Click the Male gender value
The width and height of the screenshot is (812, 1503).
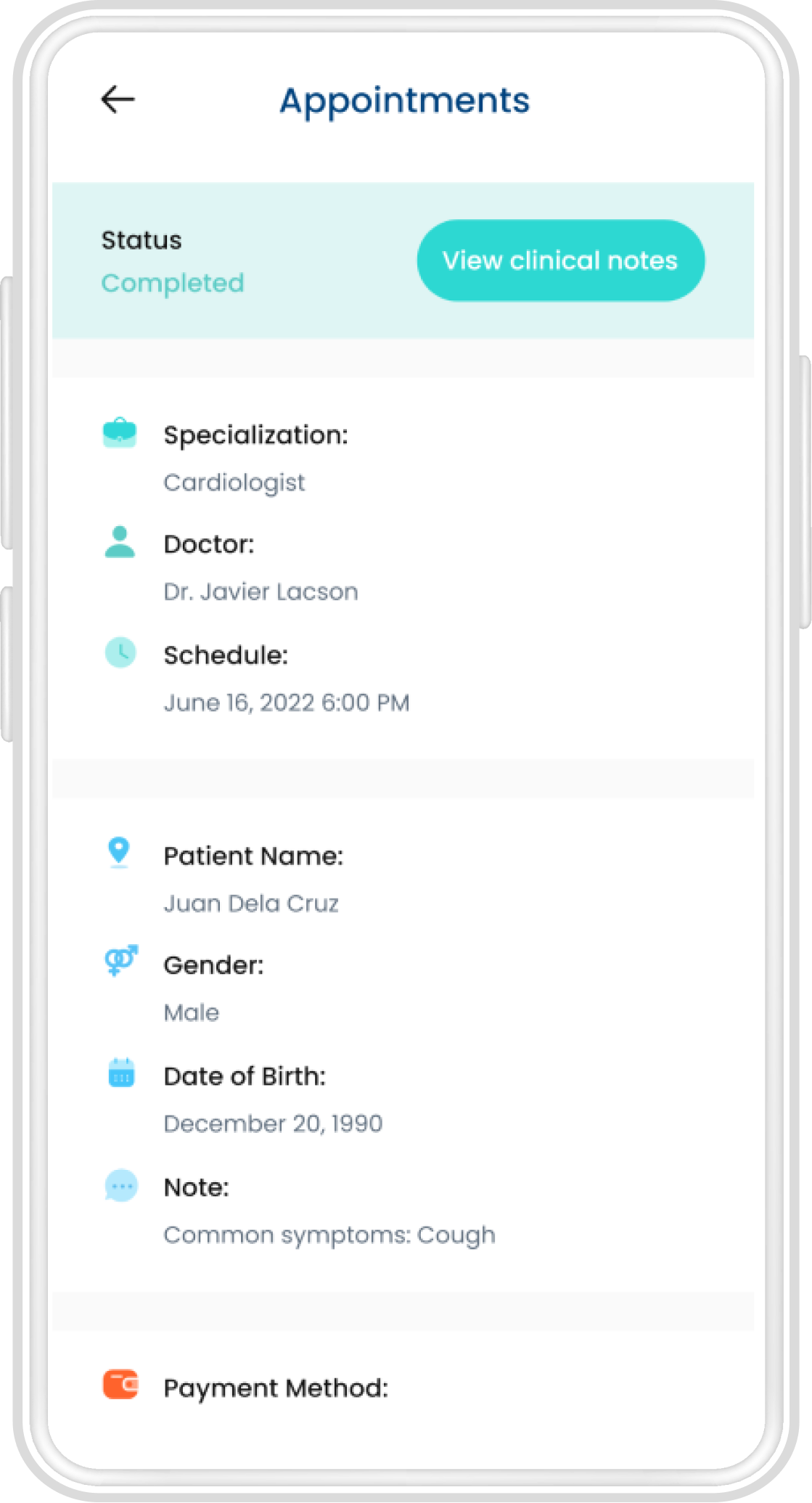tap(192, 1012)
